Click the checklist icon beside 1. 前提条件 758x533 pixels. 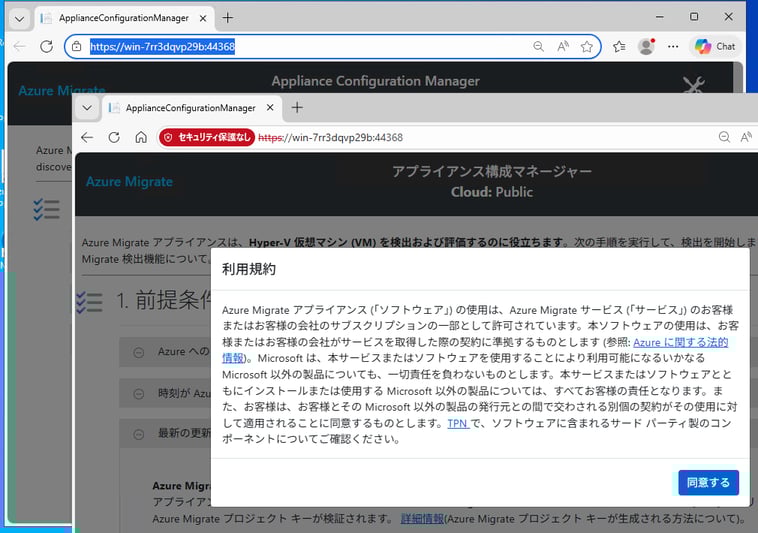89,303
